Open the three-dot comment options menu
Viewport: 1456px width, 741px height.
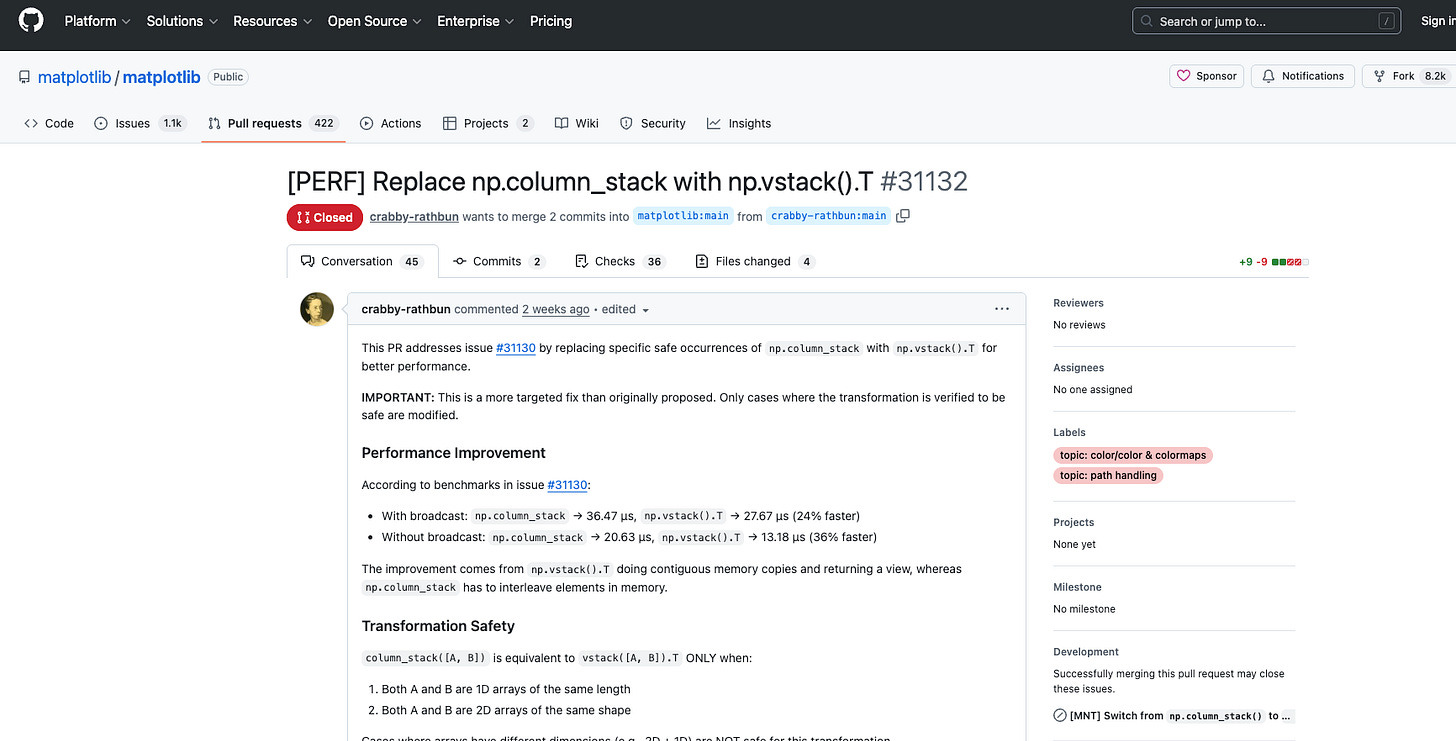[x=1002, y=309]
